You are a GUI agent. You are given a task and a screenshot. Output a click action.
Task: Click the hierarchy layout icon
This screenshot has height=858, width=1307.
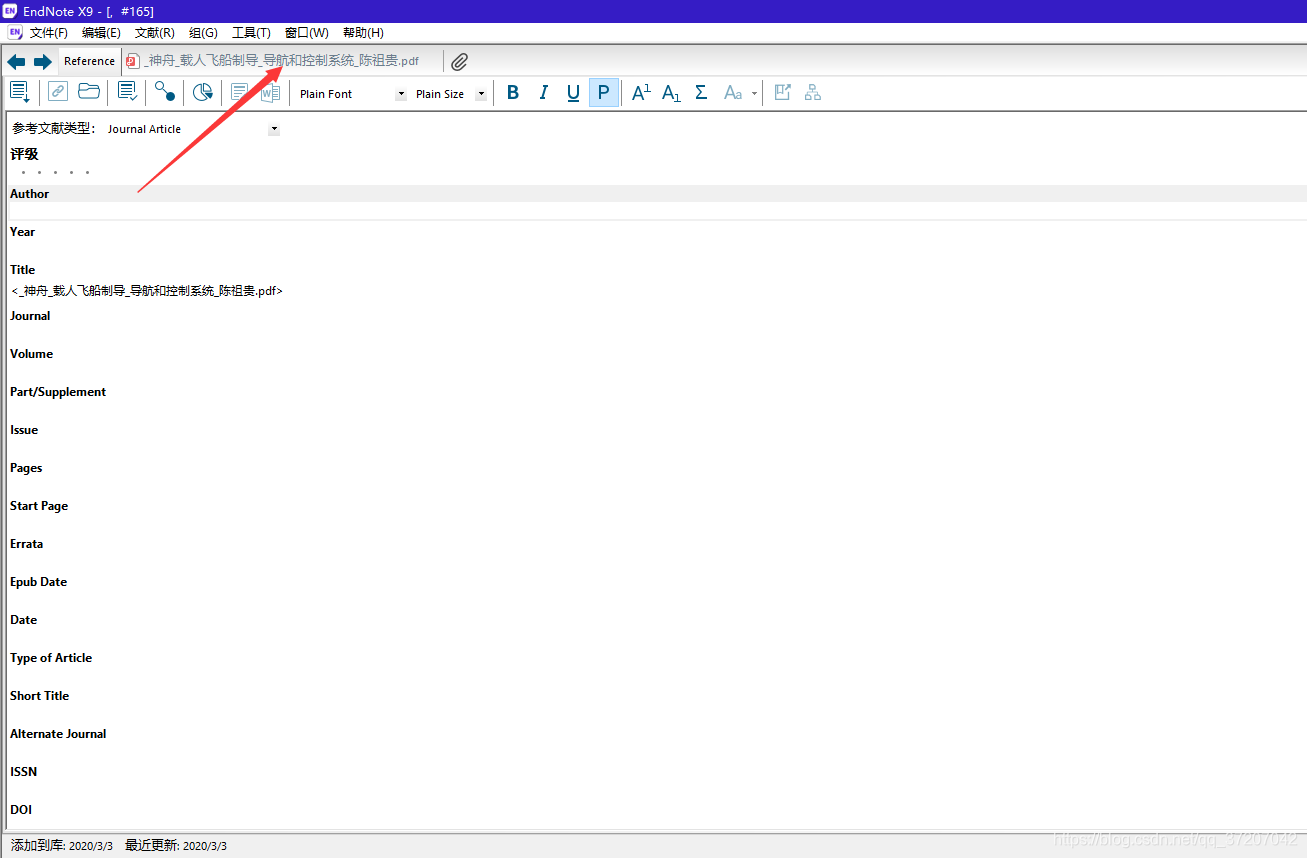click(x=813, y=92)
